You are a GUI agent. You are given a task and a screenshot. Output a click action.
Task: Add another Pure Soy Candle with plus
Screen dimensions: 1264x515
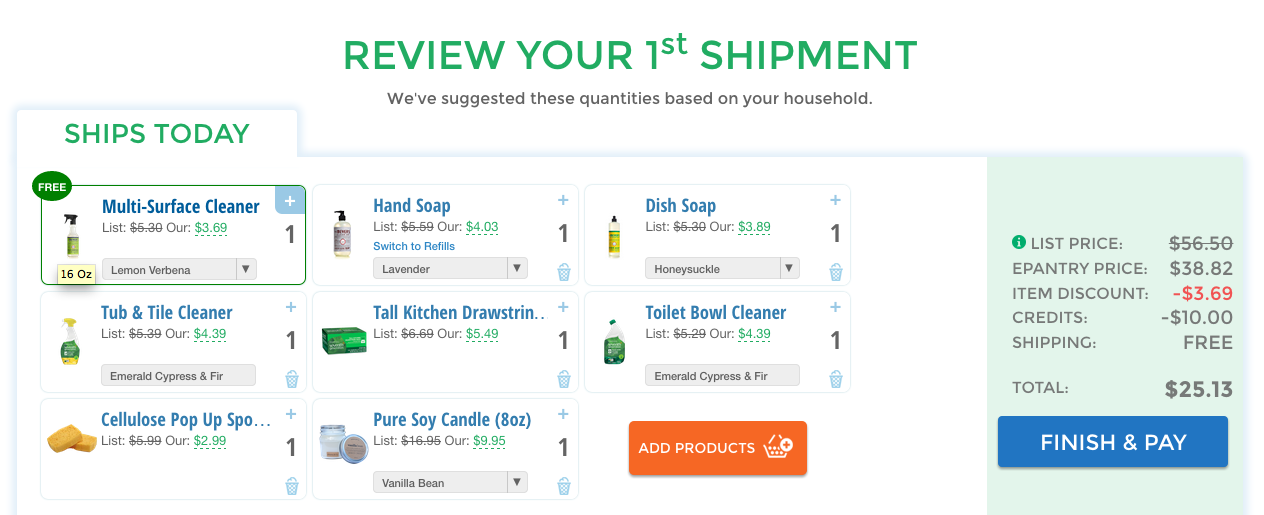tap(563, 415)
